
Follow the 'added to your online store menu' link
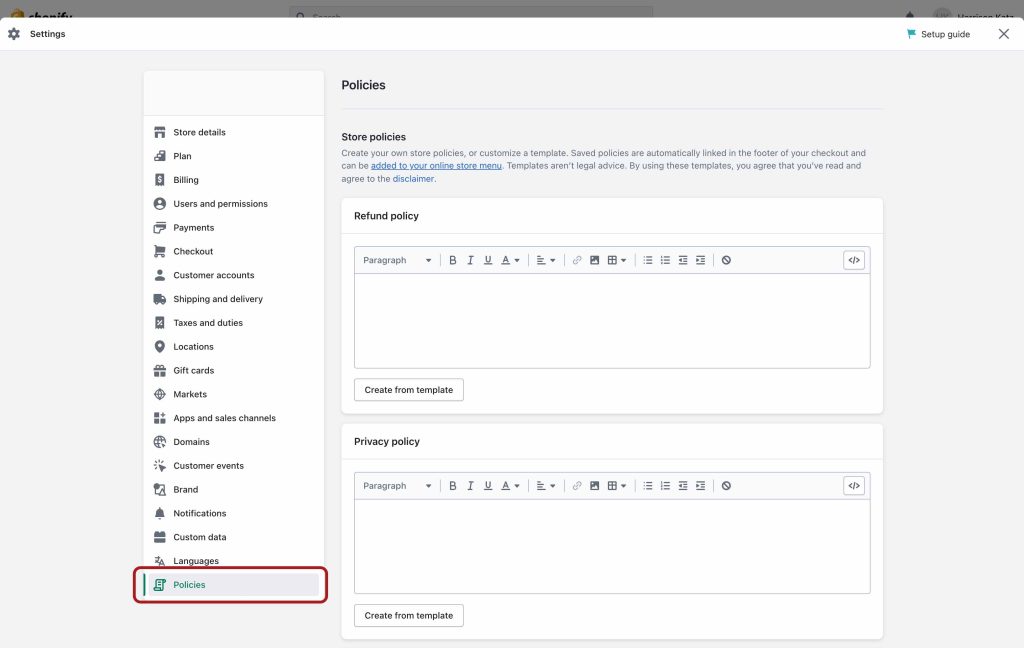pyautogui.click(x=436, y=166)
